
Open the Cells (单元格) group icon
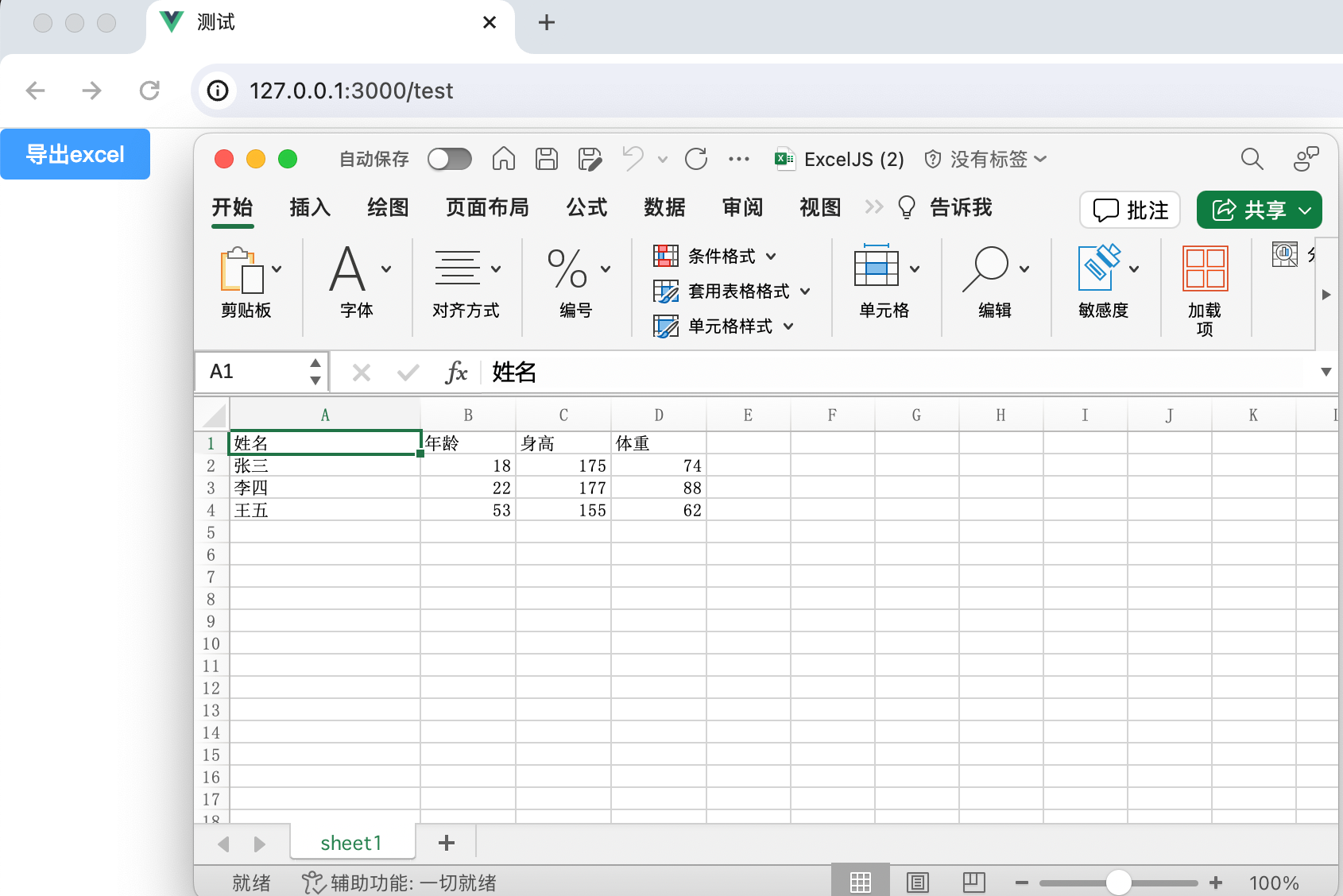[877, 267]
